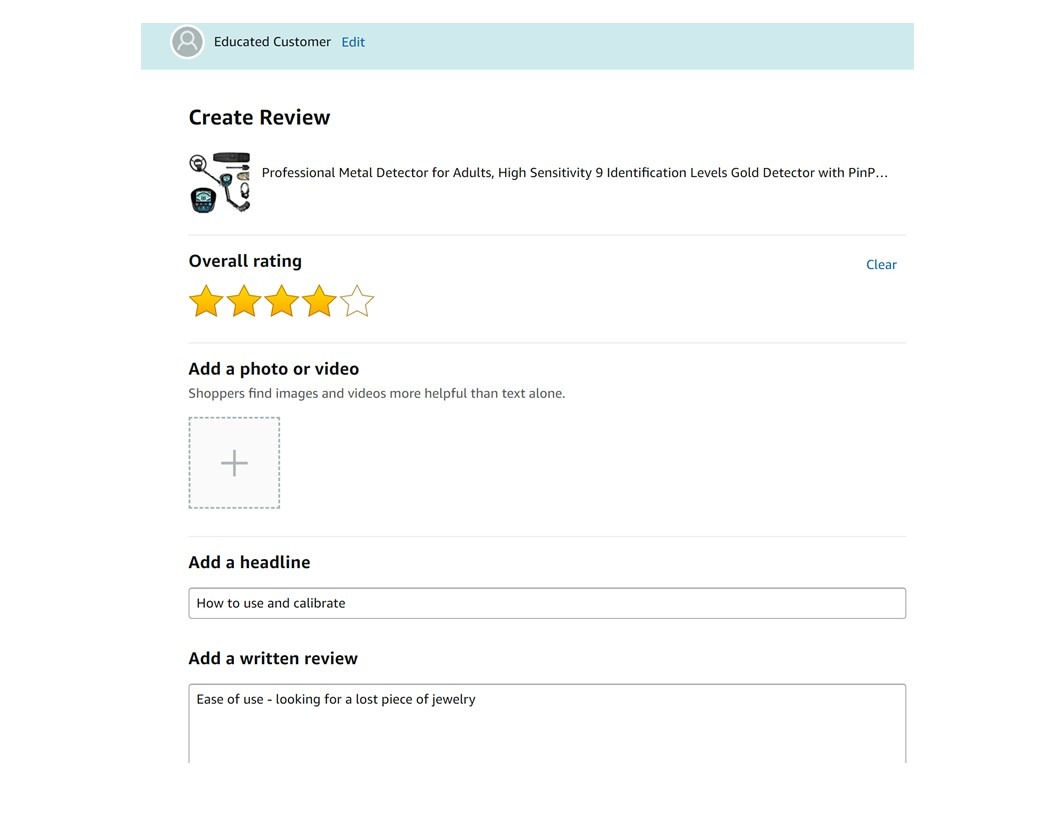Select the Educated Customer name text
Screen dimensions: 1056x816
(x=272, y=42)
